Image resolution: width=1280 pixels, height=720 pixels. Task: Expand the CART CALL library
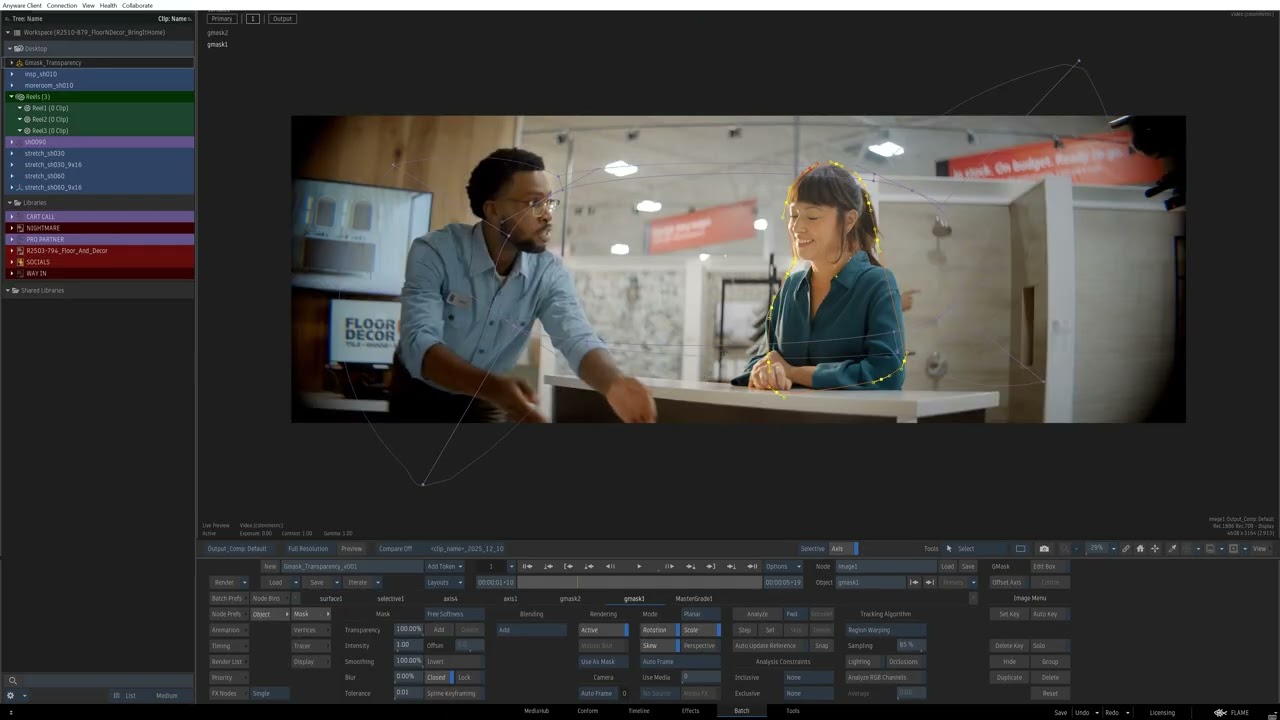pos(12,217)
